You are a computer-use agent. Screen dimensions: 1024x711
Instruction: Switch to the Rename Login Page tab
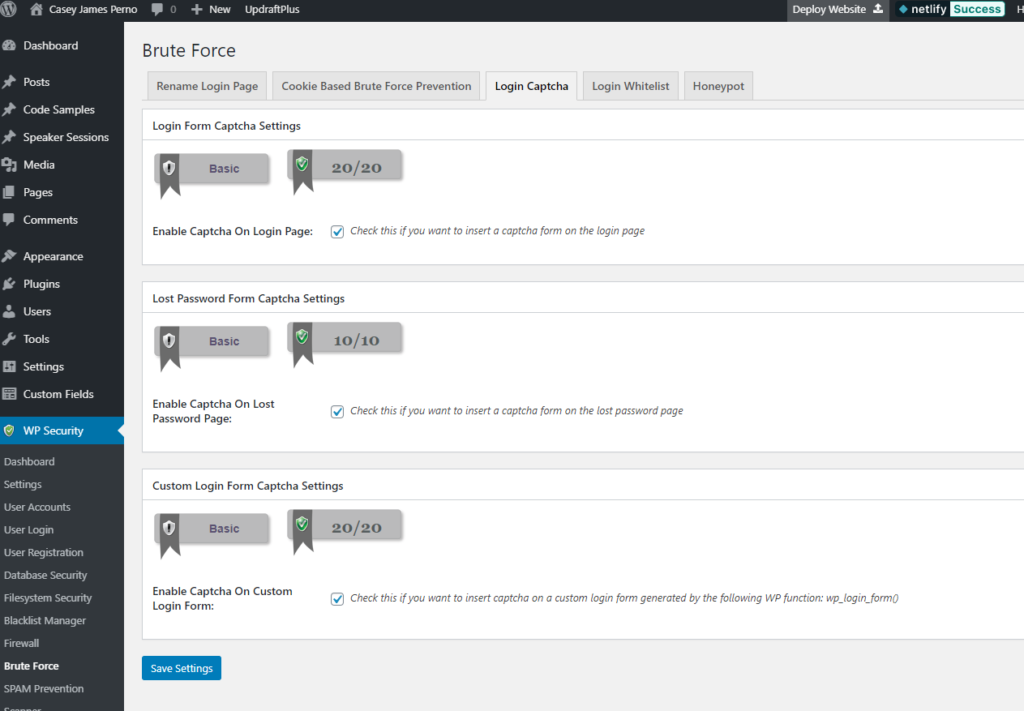pyautogui.click(x=207, y=86)
